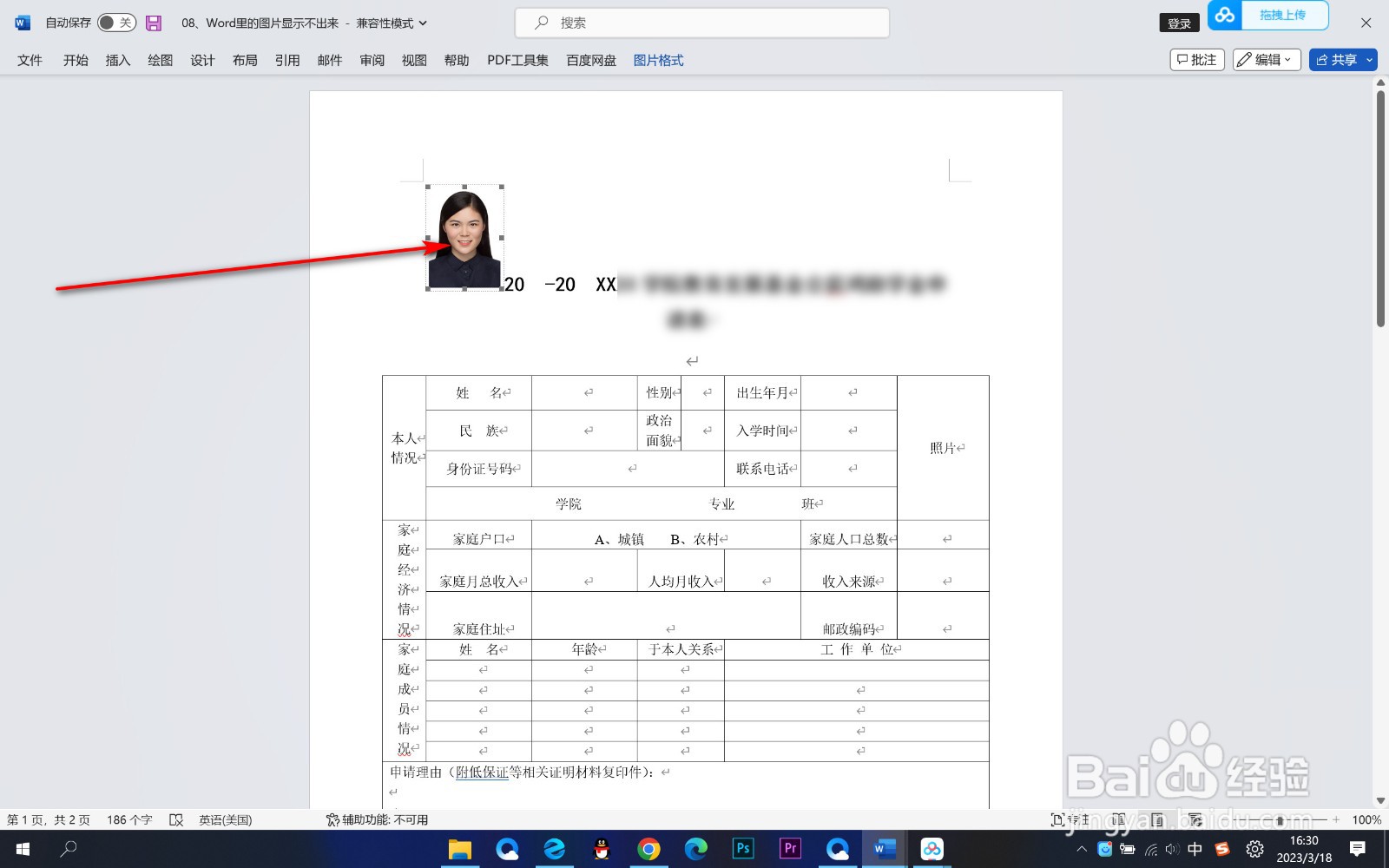Click the 登录 button
Image resolution: width=1389 pixels, height=868 pixels.
point(1178,23)
